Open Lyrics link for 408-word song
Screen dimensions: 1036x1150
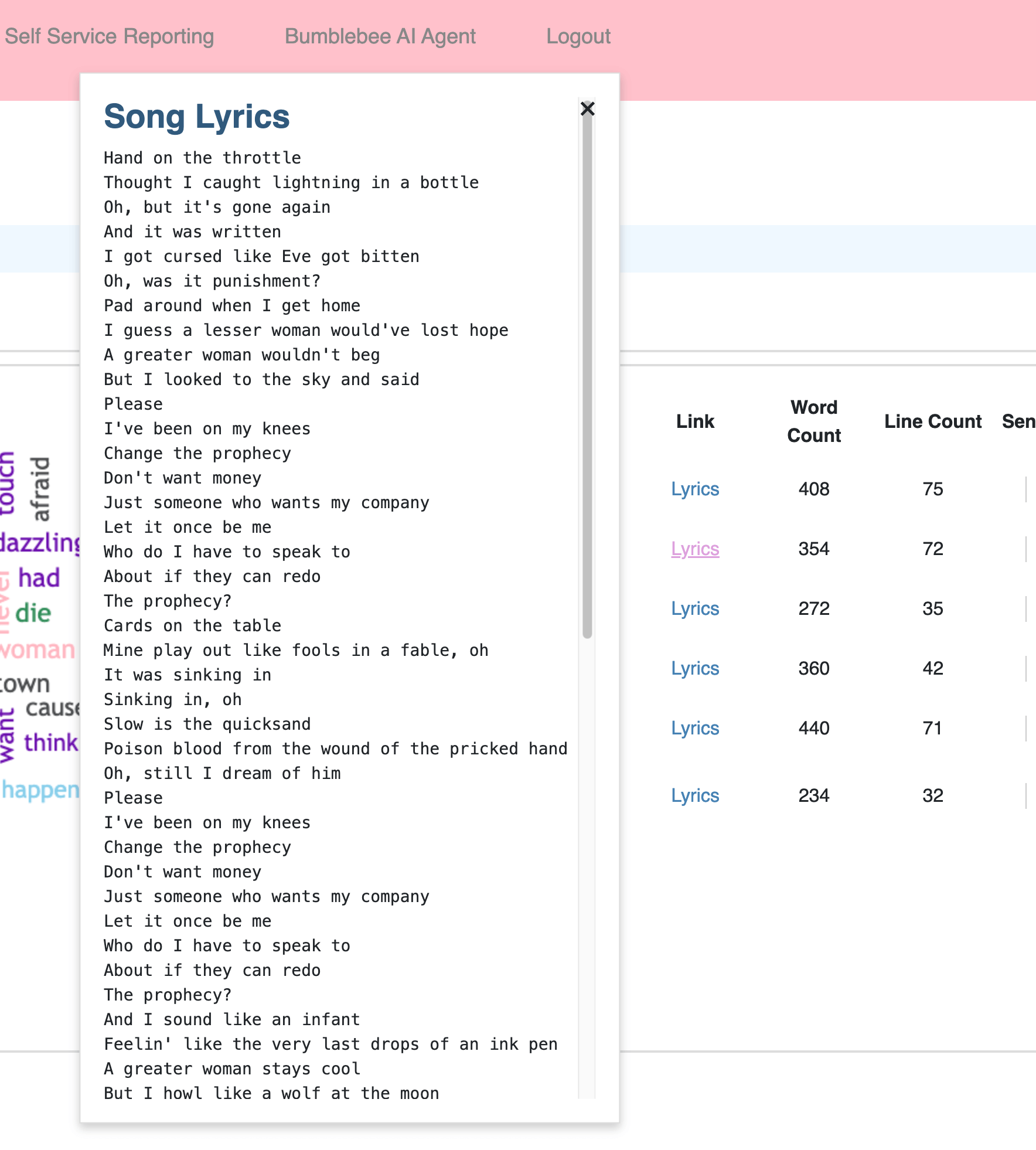tap(695, 489)
